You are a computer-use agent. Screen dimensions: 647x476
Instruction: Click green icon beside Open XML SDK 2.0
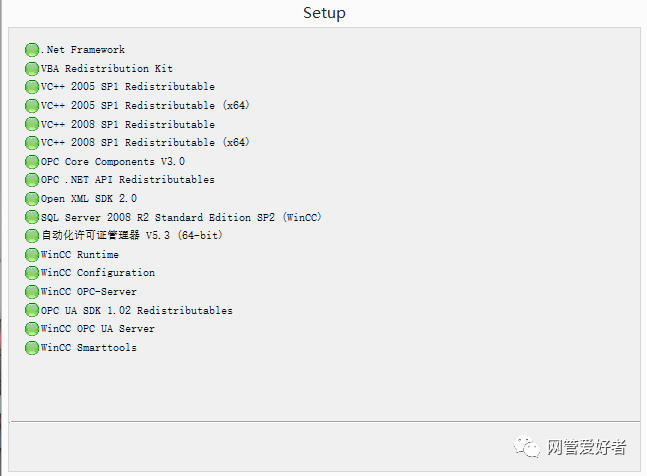pyautogui.click(x=33, y=199)
